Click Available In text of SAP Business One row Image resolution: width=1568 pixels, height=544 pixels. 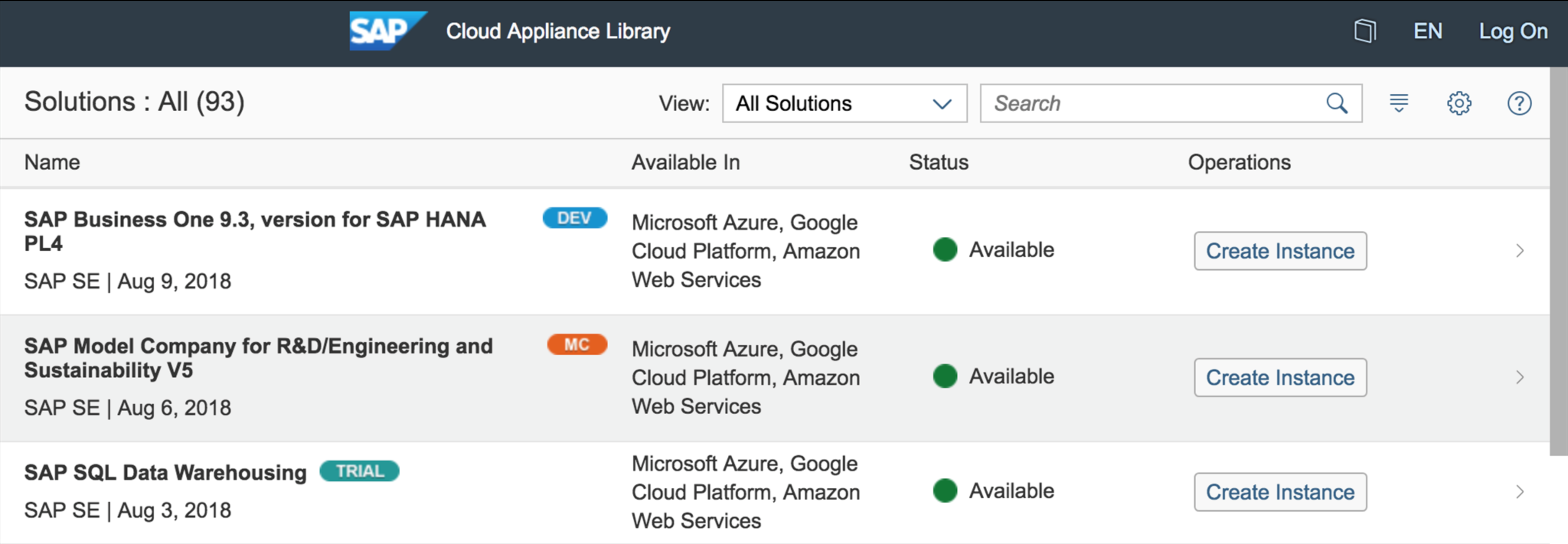tap(746, 251)
